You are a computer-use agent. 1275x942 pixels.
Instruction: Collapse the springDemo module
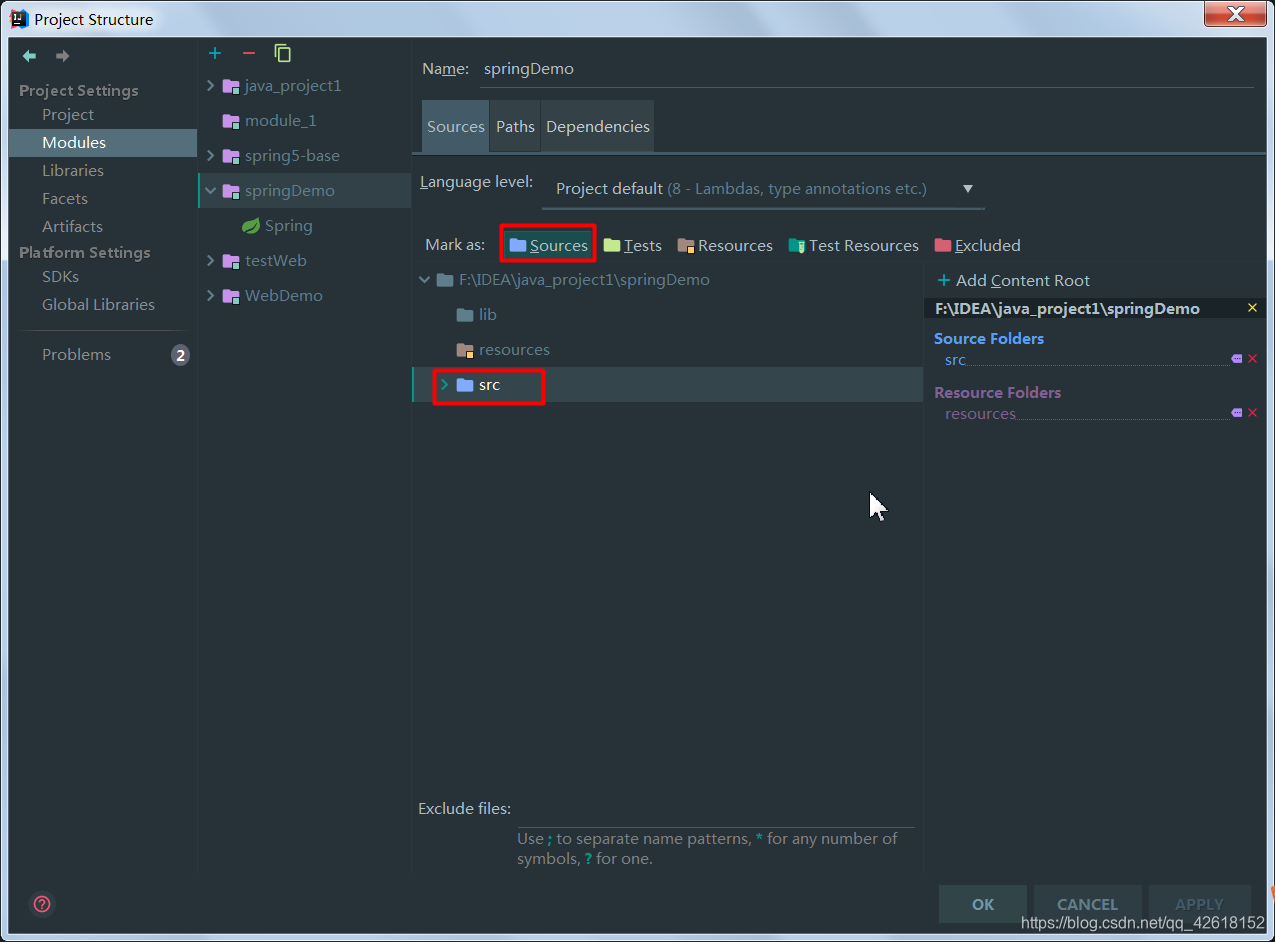click(x=210, y=191)
